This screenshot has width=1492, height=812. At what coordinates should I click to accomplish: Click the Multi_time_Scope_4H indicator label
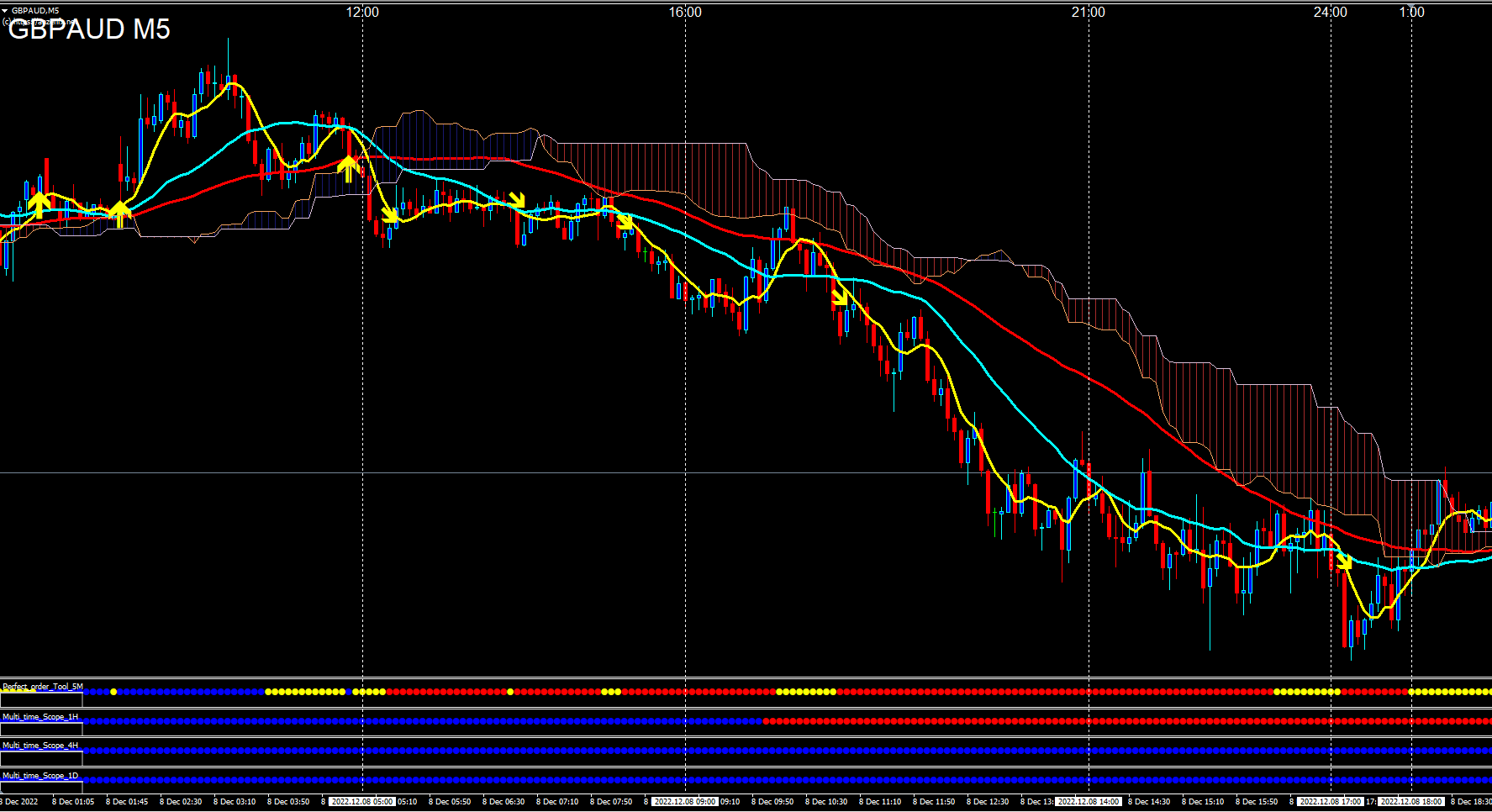click(x=40, y=746)
